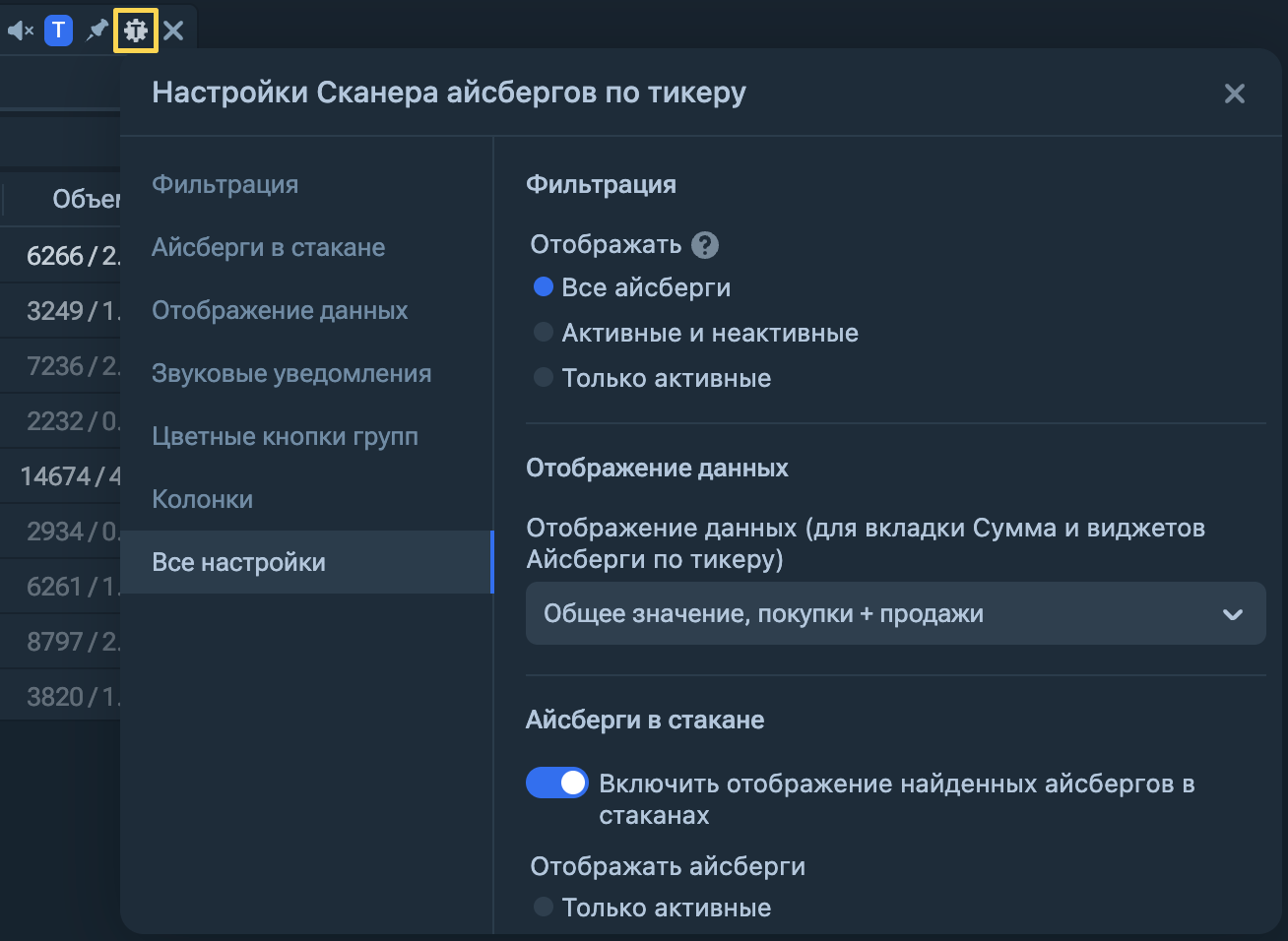Switch to Цветные кнопки групп section
Viewport: 1288px width, 941px height.
click(x=285, y=436)
